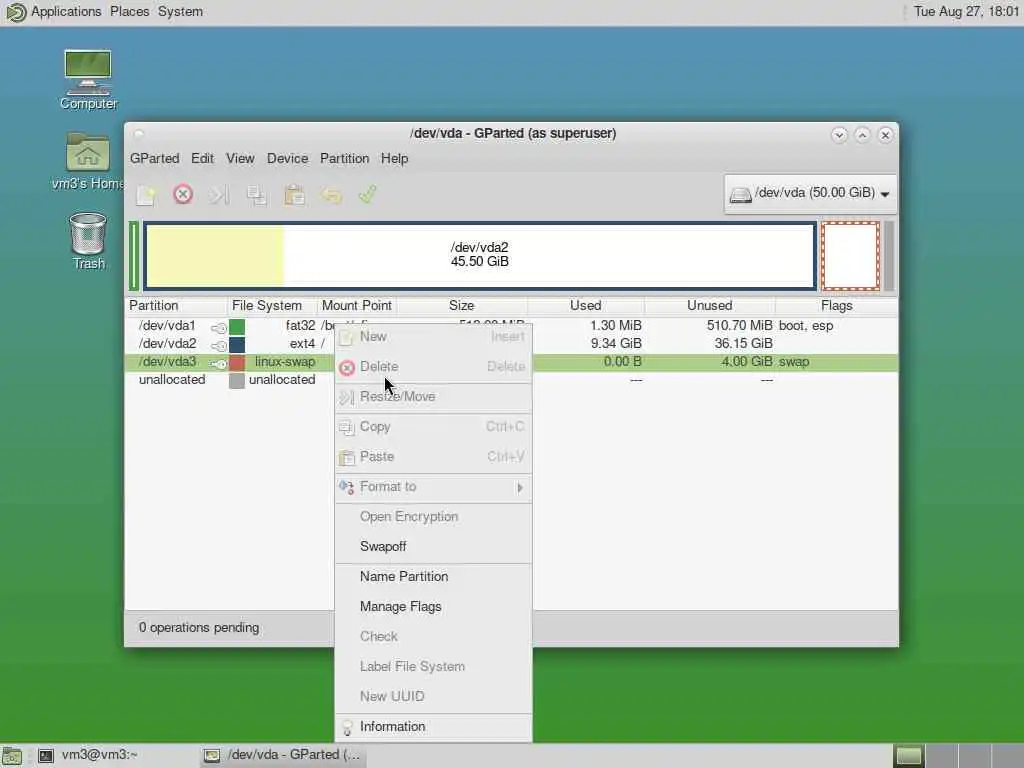Image resolution: width=1024 pixels, height=768 pixels.
Task: Click the show desktop icon in bottom panel
Action: [x=12, y=756]
